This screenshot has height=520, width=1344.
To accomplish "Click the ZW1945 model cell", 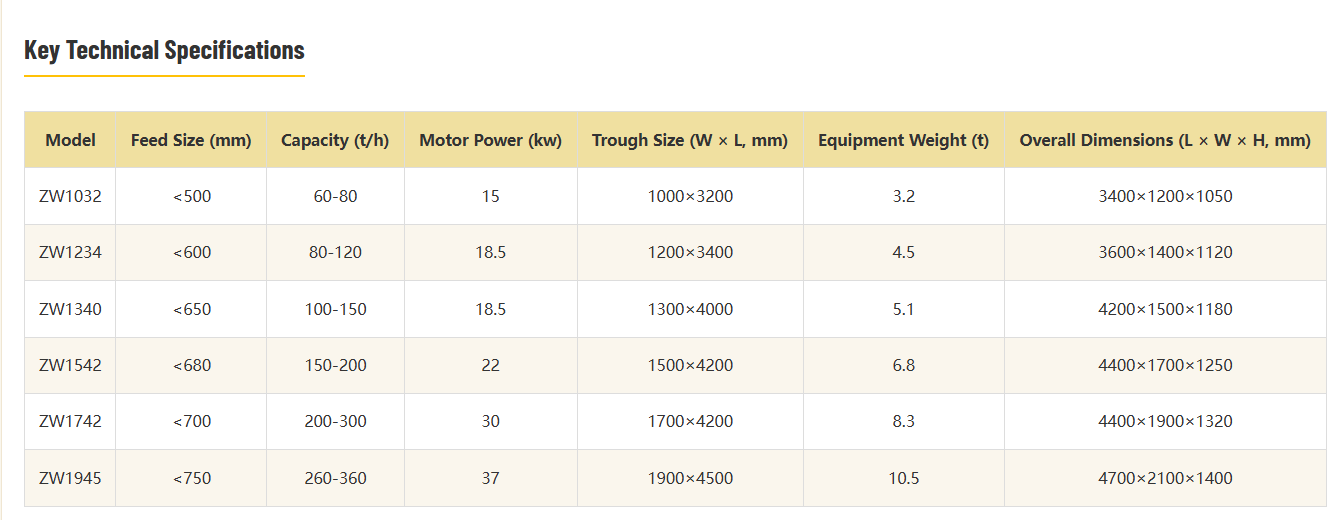I will click(x=70, y=478).
